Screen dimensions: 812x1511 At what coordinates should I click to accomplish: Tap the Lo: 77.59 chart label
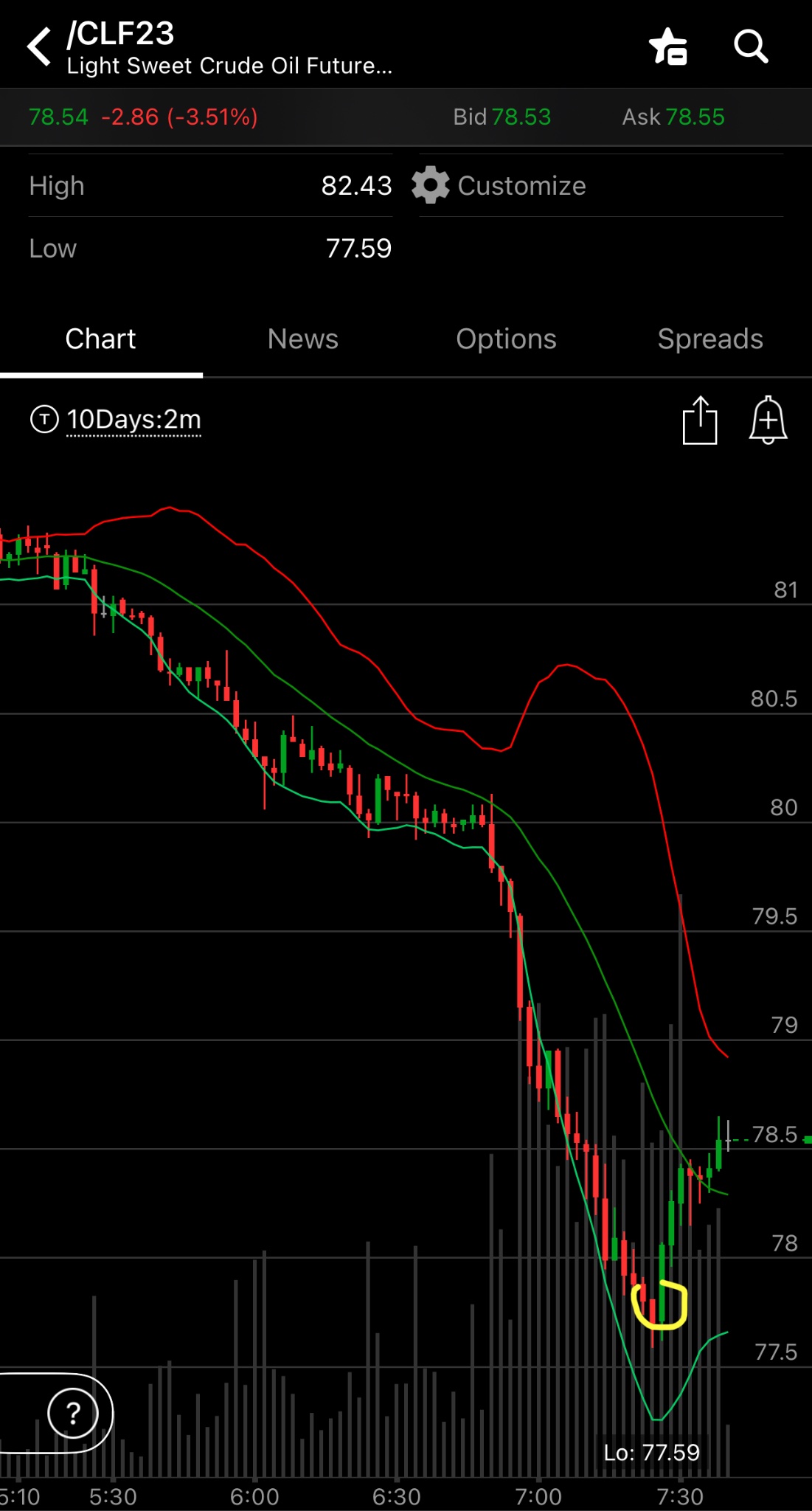(x=651, y=1452)
